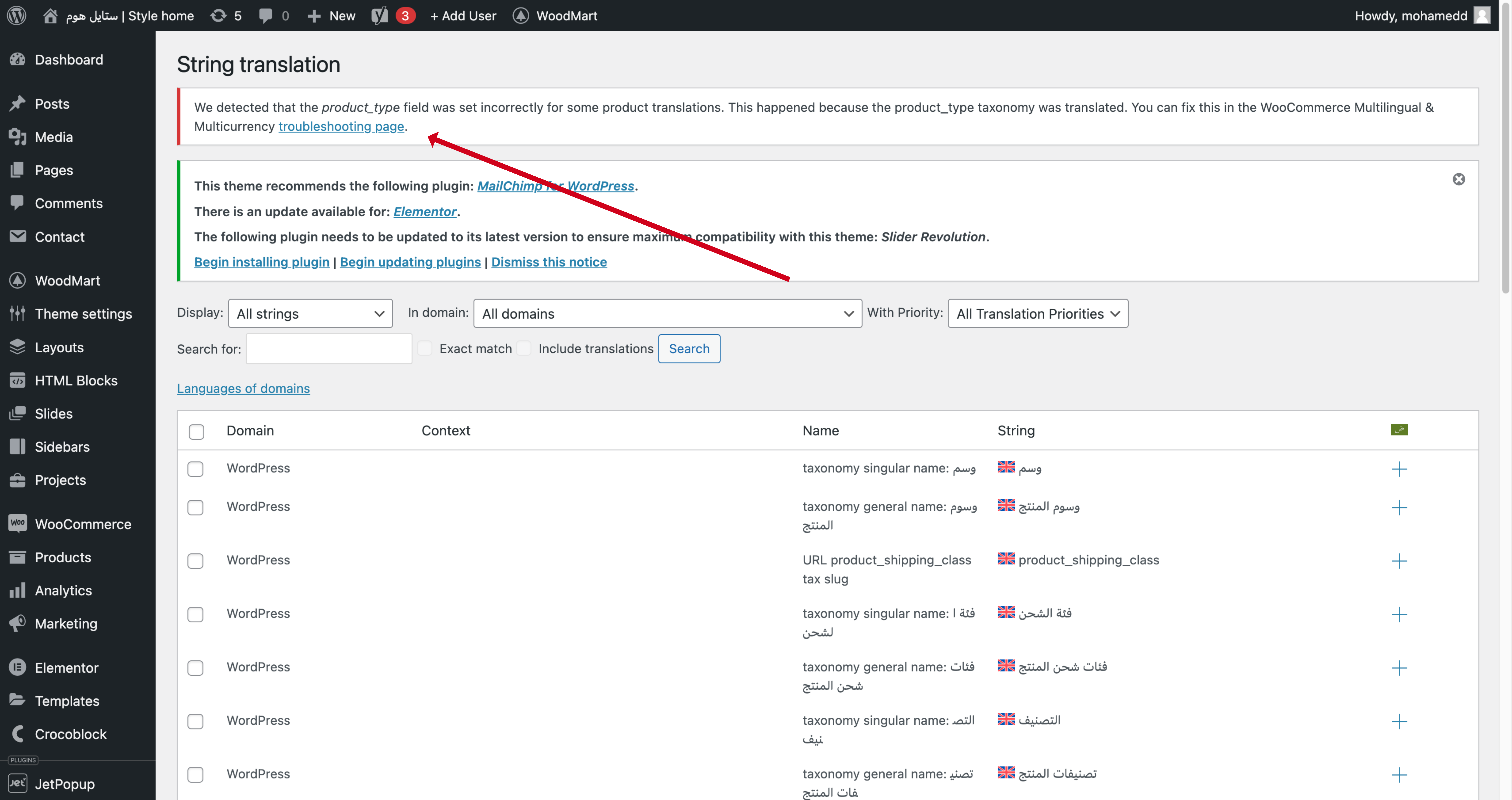Open the All Translation Priorities dropdown

(1038, 313)
